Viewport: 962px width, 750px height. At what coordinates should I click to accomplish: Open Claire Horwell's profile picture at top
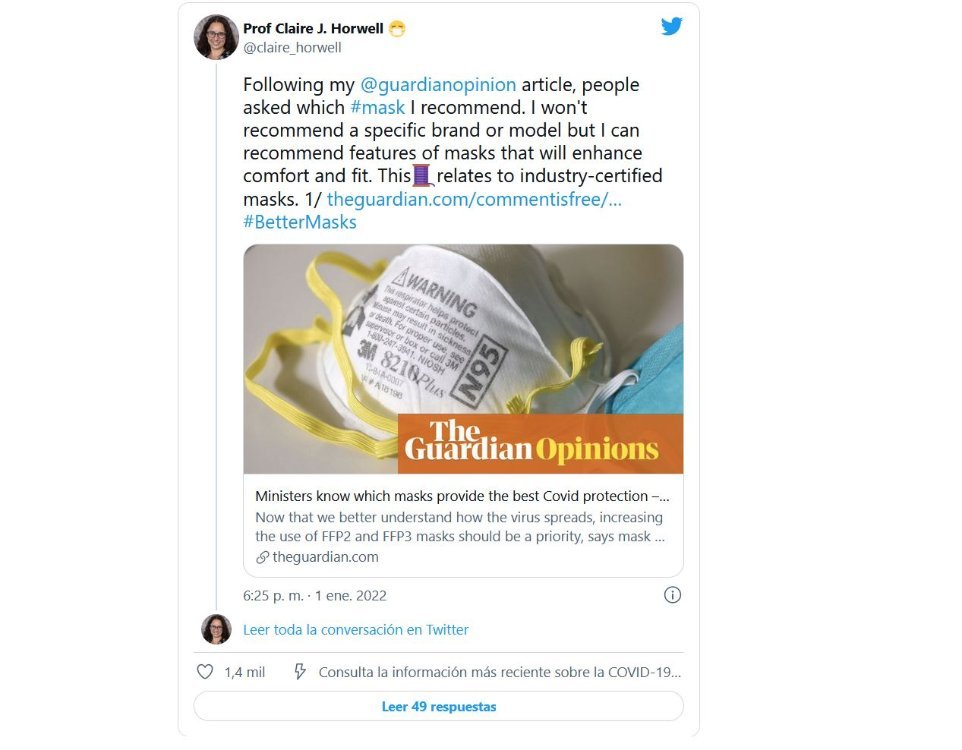[x=216, y=37]
